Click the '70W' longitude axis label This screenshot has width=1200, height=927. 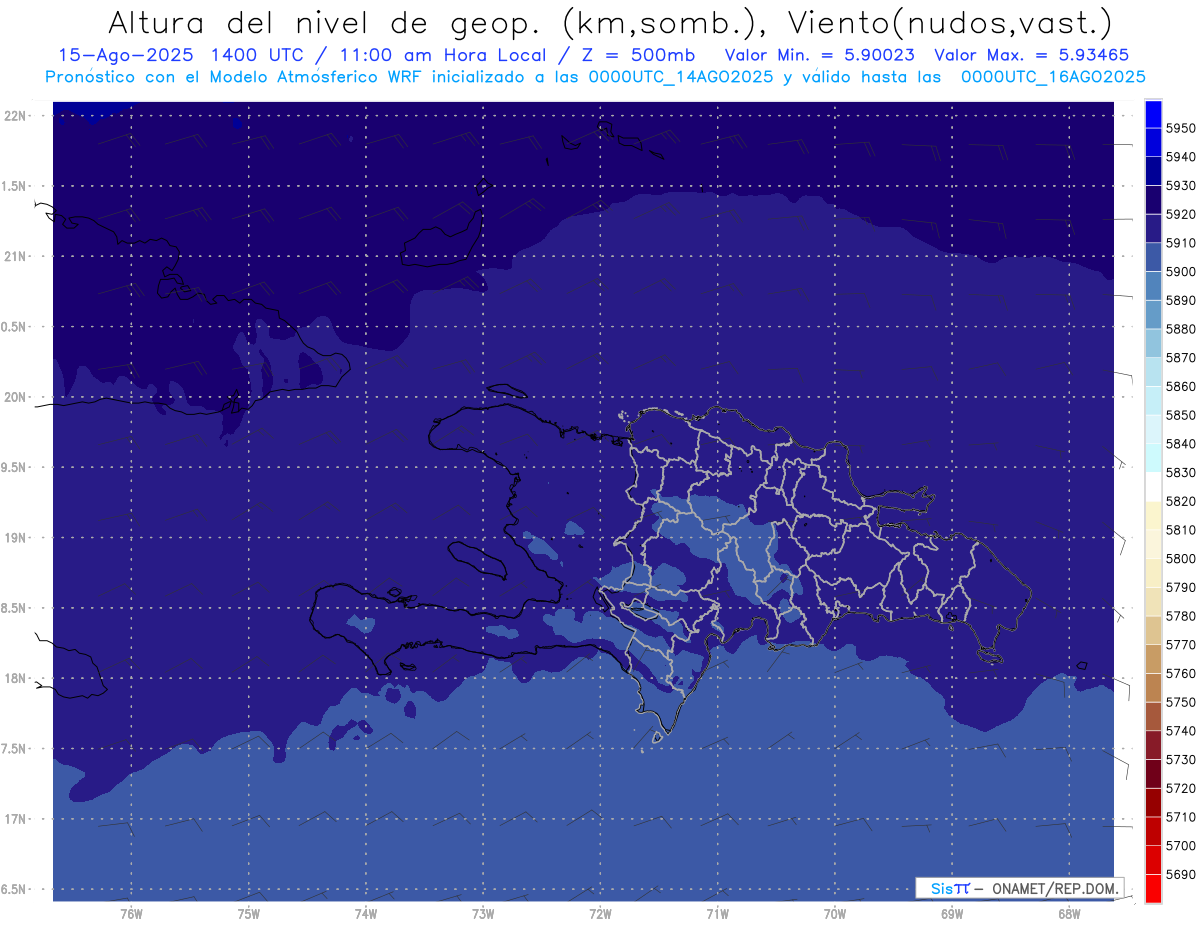pyautogui.click(x=835, y=914)
